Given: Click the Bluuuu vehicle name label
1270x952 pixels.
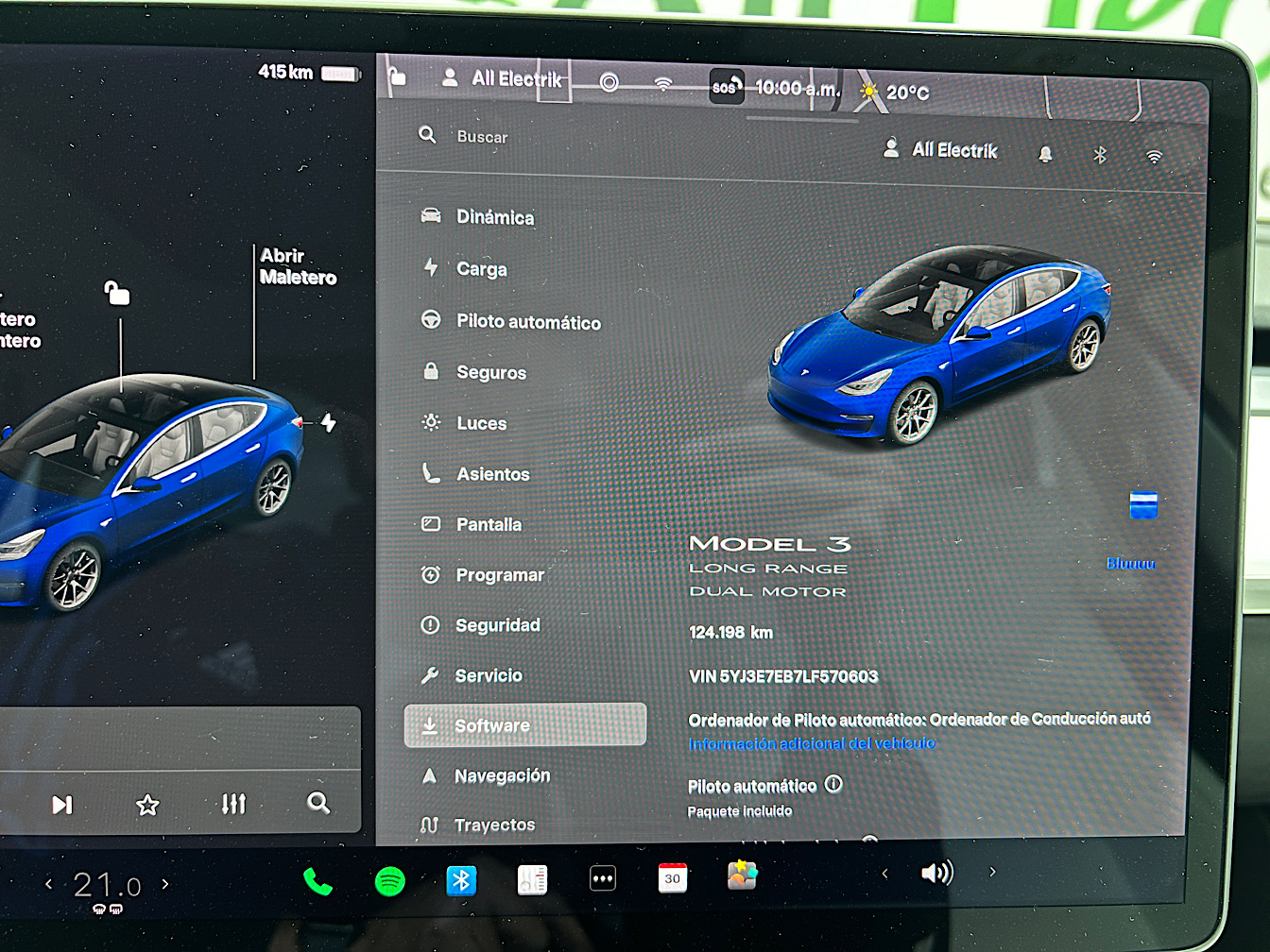Looking at the screenshot, I should (1131, 564).
